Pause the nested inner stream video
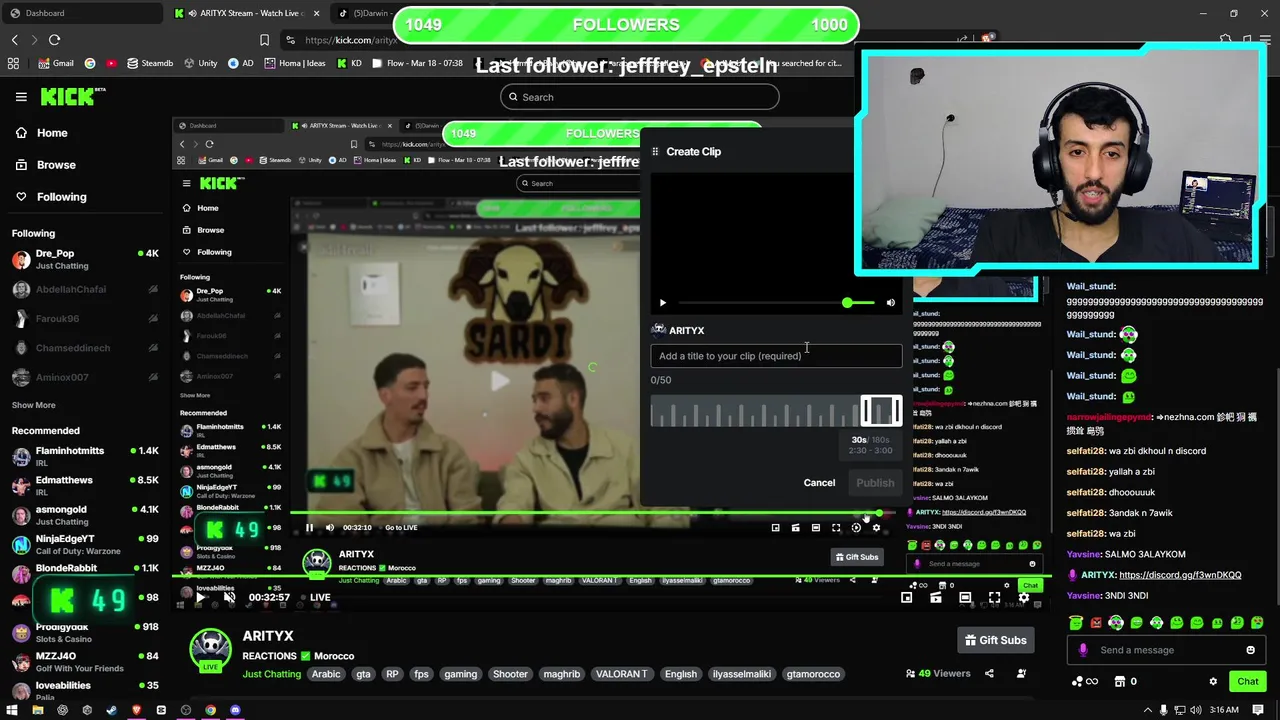 click(309, 528)
